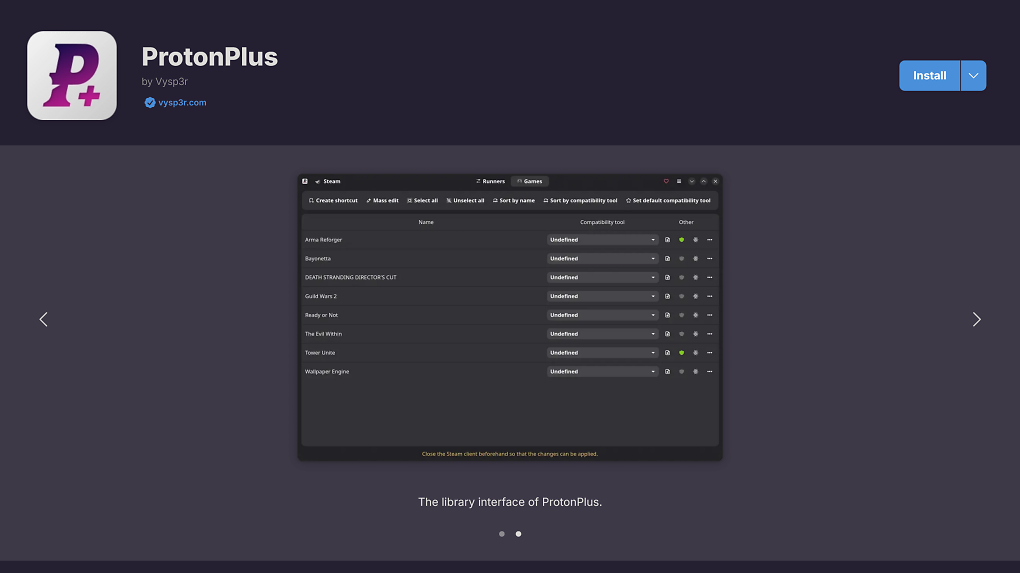
Task: Open Ready or Not compatibility tool dropdown
Action: [602, 315]
